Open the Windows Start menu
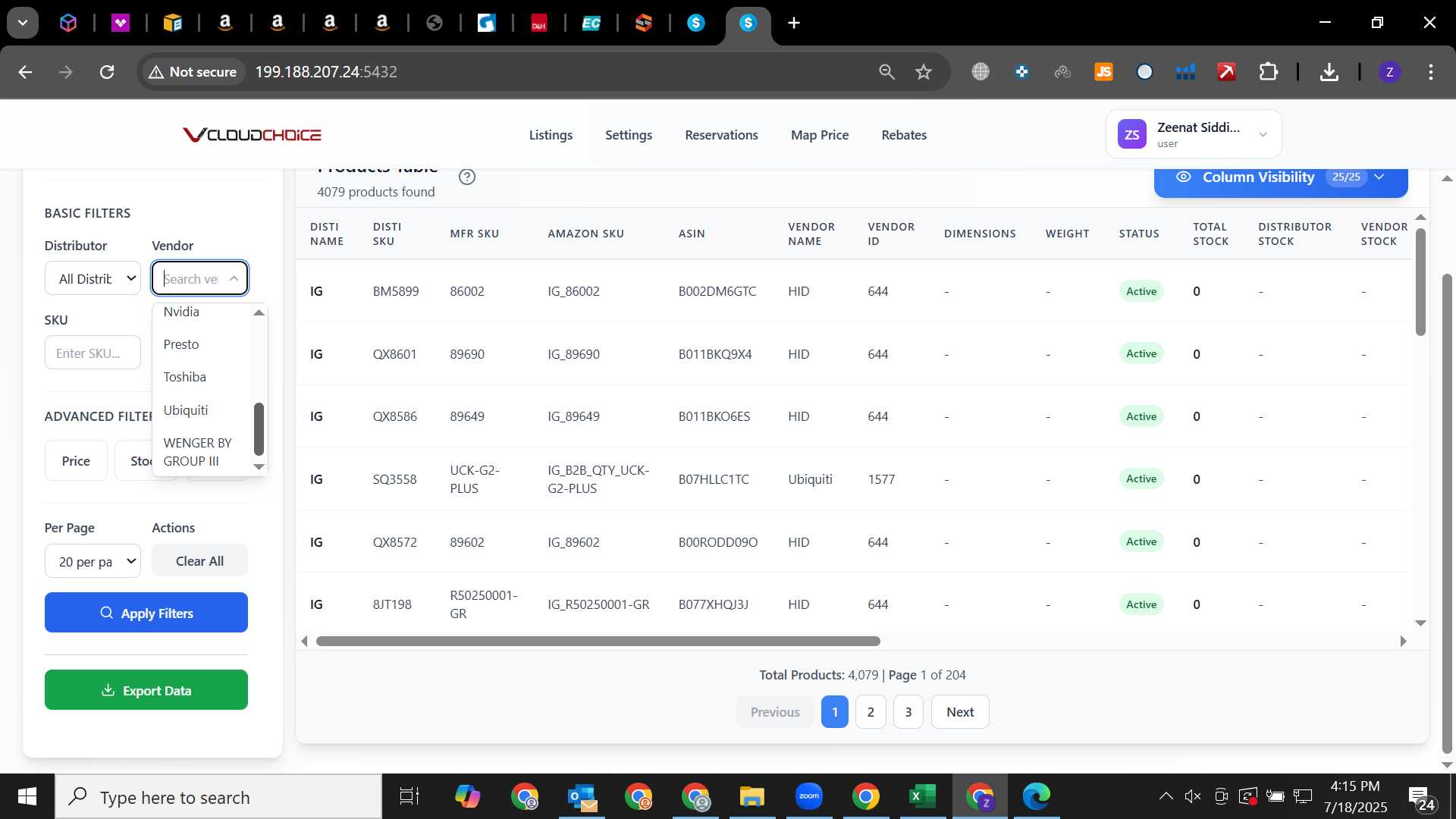This screenshot has width=1456, height=819. (27, 796)
